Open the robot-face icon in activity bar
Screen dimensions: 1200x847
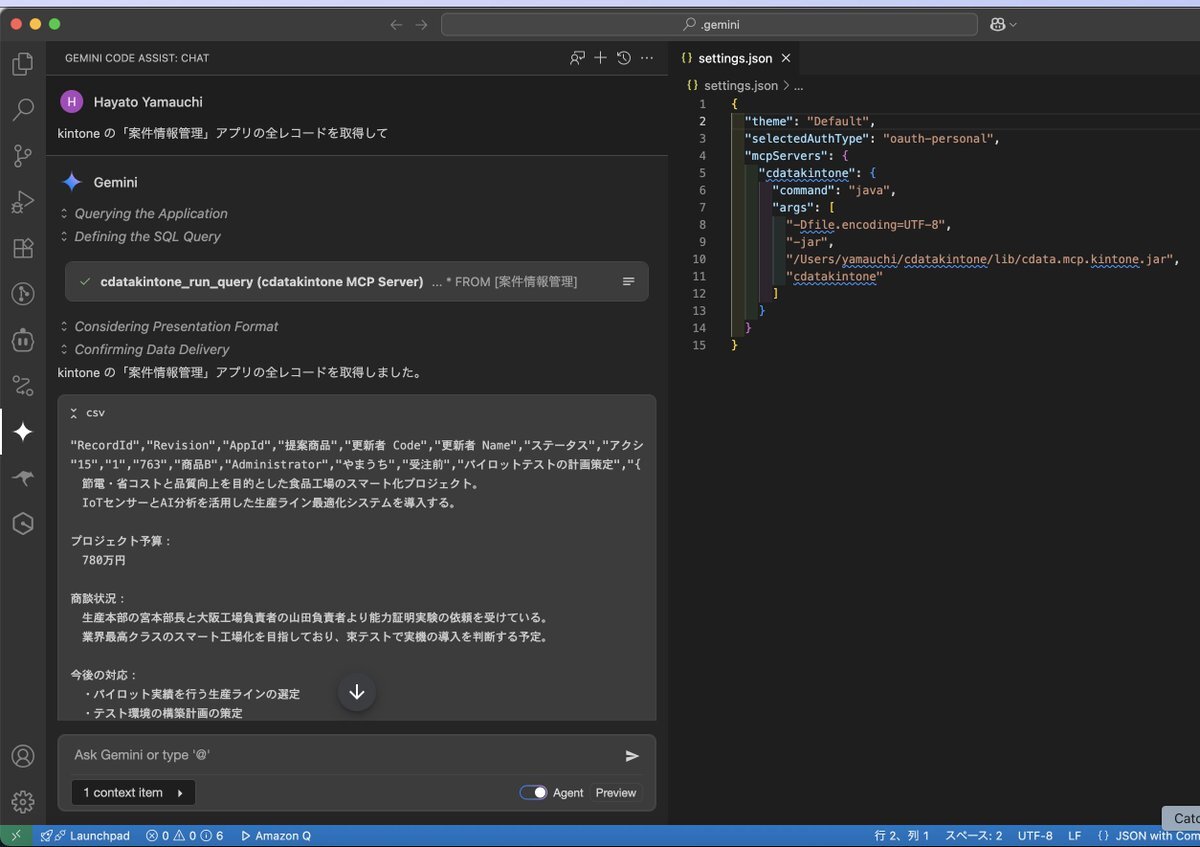(22, 340)
